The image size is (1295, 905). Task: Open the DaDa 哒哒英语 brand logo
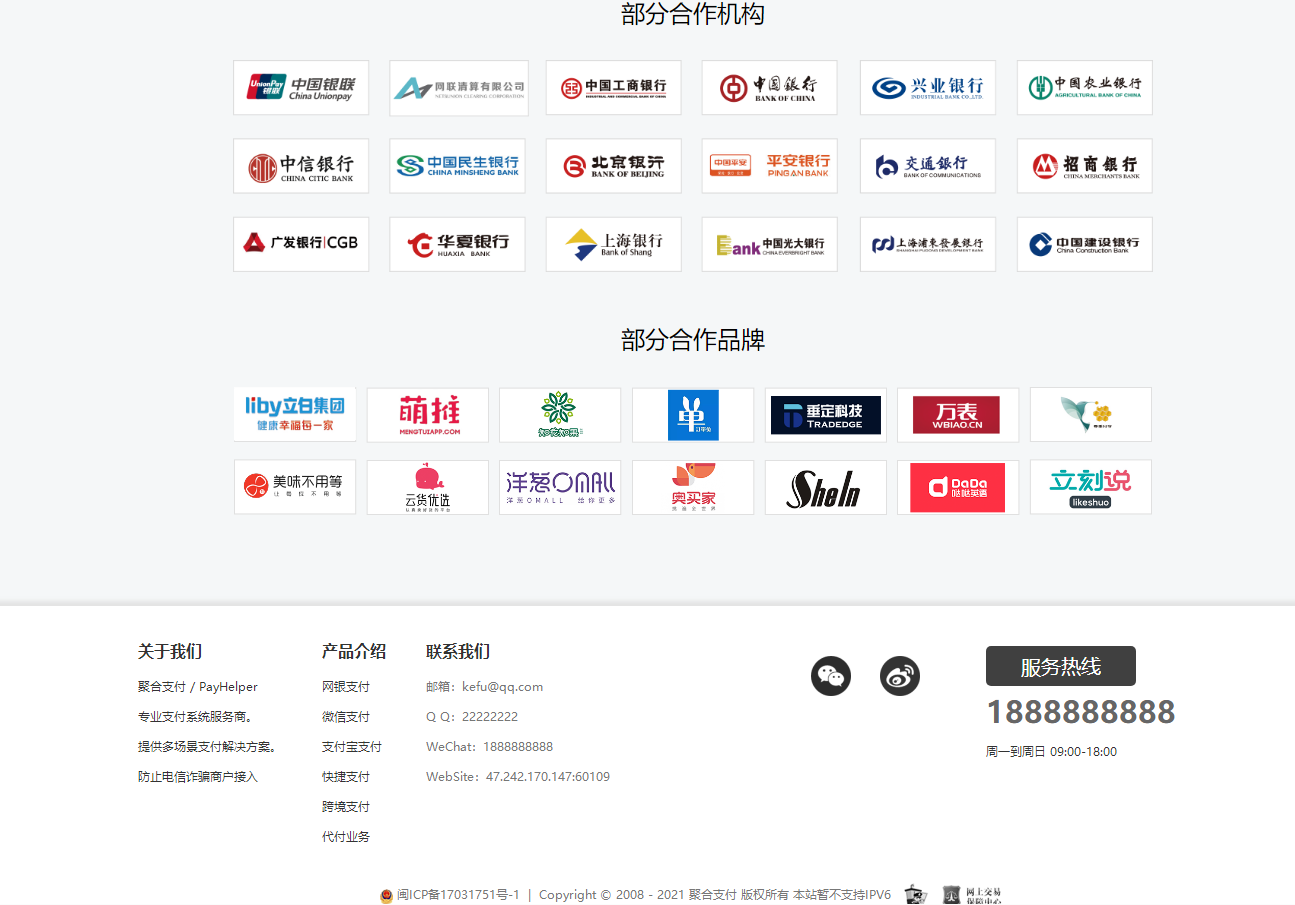[x=958, y=487]
